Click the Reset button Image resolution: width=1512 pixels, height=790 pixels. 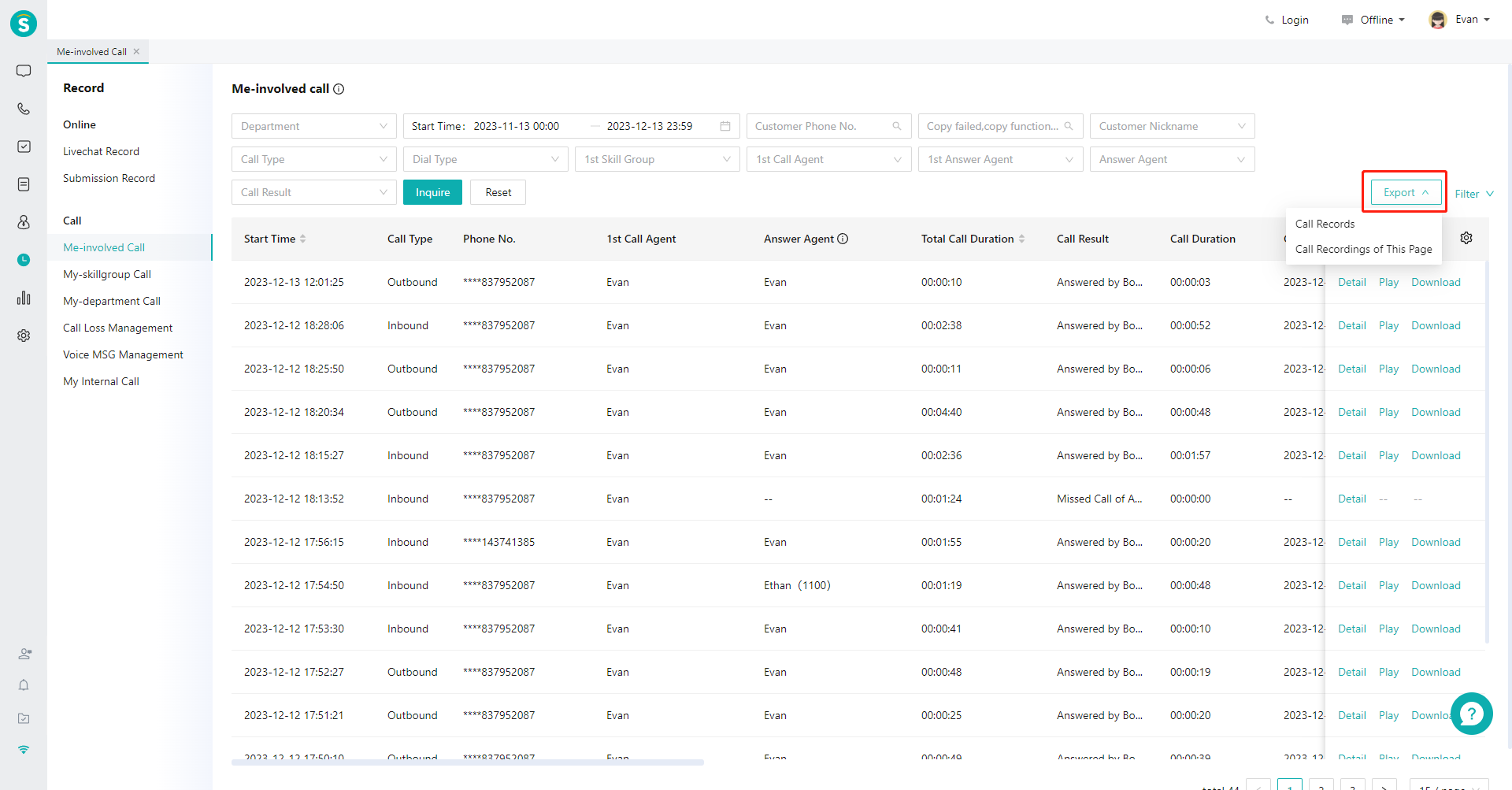coord(498,192)
